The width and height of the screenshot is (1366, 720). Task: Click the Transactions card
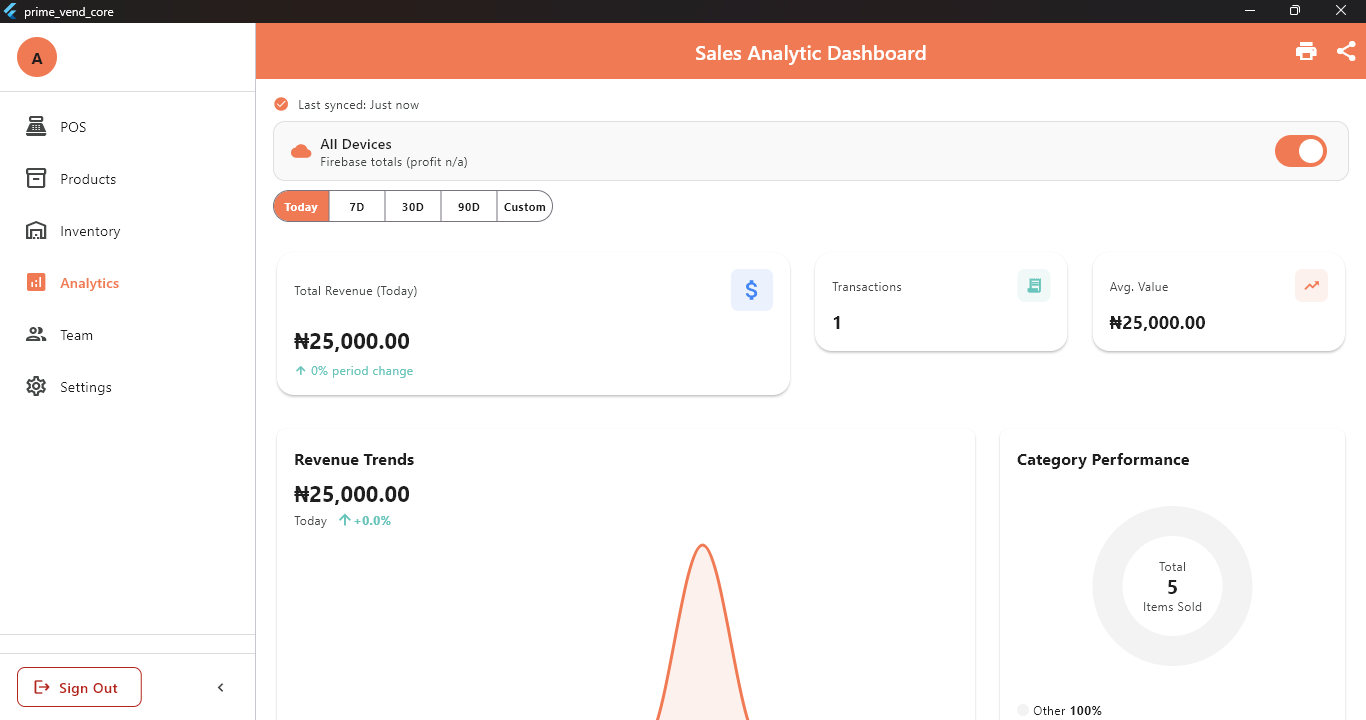[x=941, y=302]
